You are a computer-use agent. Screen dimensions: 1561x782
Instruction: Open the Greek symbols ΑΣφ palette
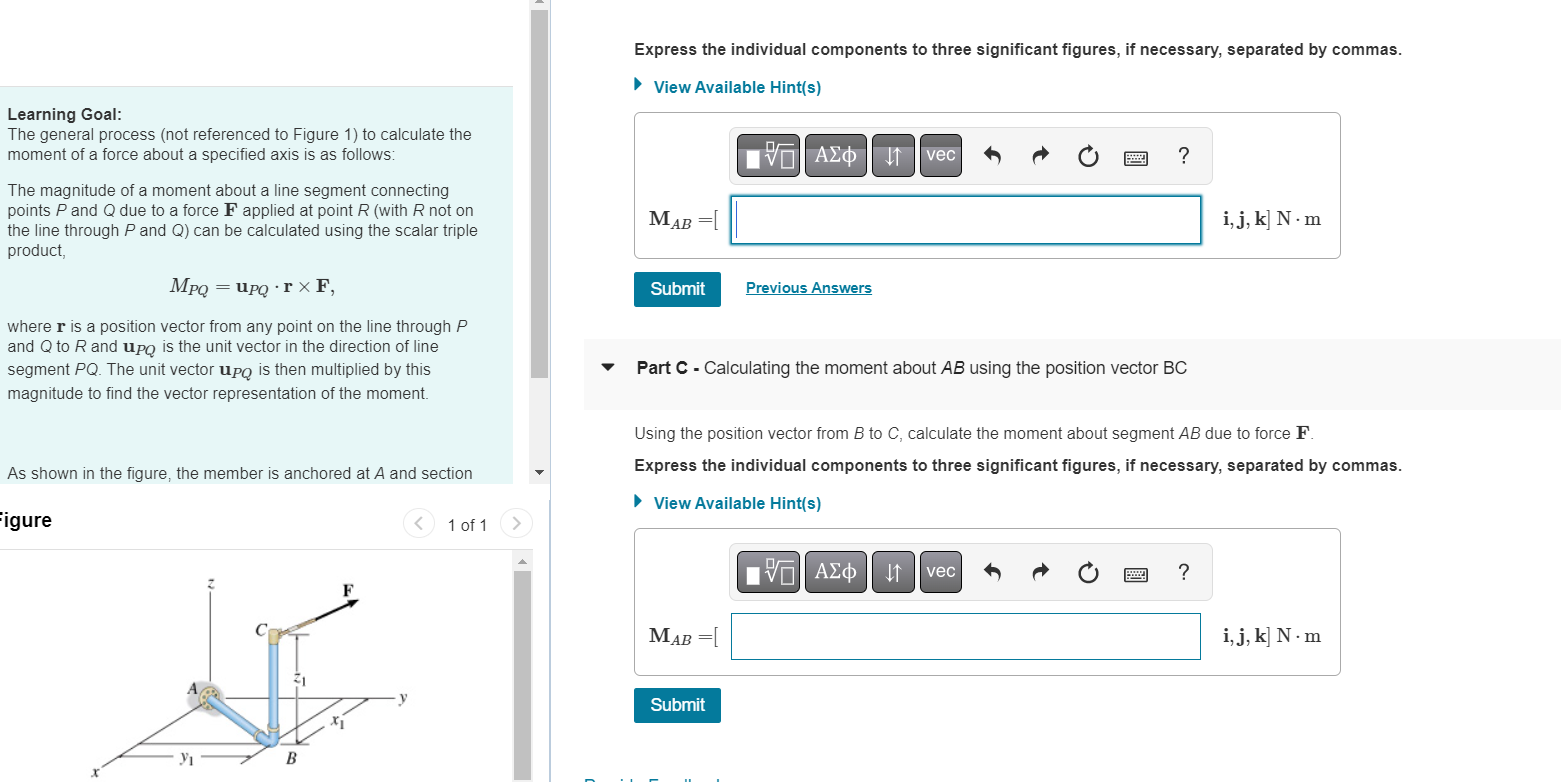tap(835, 156)
